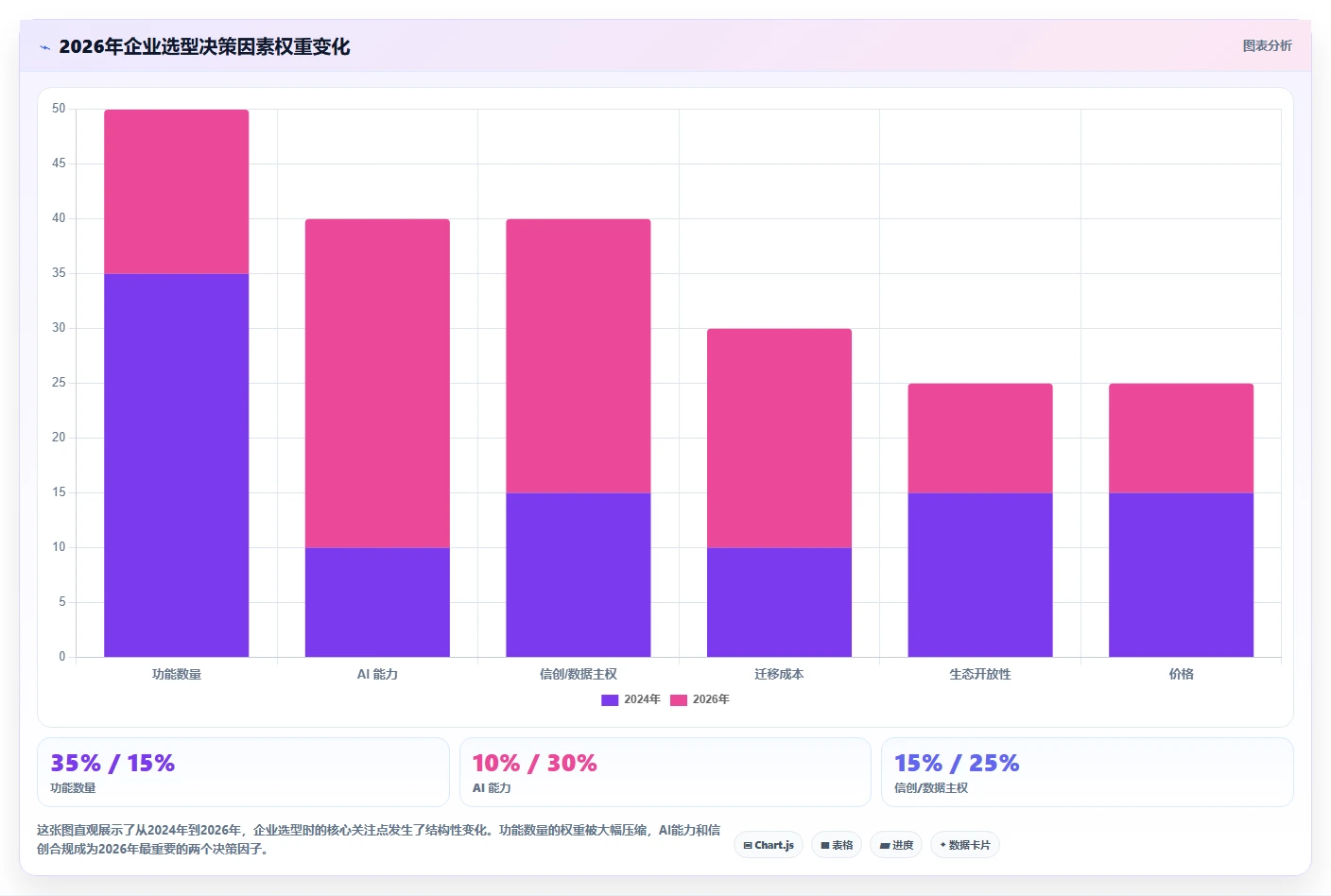Click the 信创/数据主权 x-axis label
Viewport: 1331px width, 896px height.
point(579,674)
